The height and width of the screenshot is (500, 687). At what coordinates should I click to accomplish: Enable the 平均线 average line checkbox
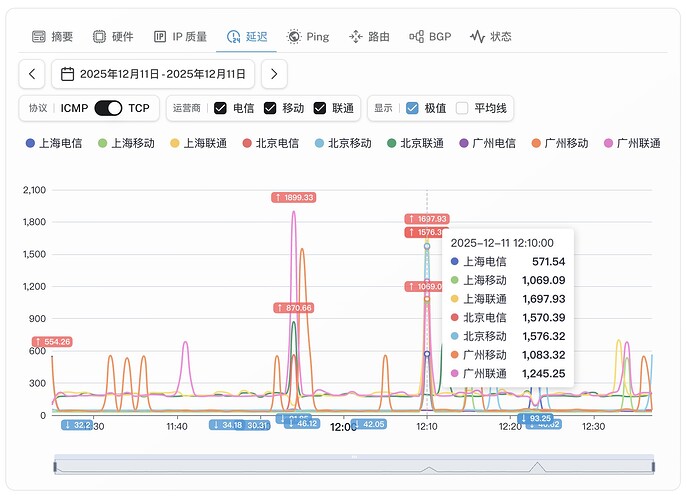462,108
